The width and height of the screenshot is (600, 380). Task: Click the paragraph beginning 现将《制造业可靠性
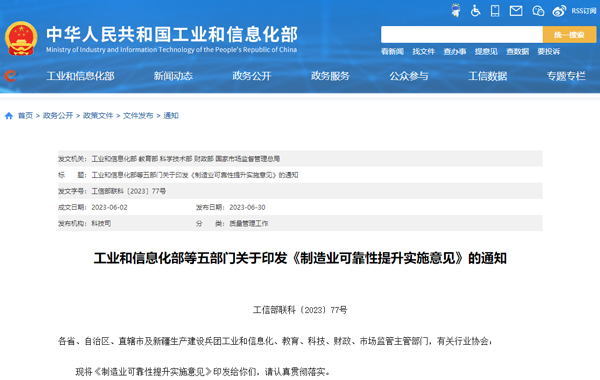[x=202, y=372]
